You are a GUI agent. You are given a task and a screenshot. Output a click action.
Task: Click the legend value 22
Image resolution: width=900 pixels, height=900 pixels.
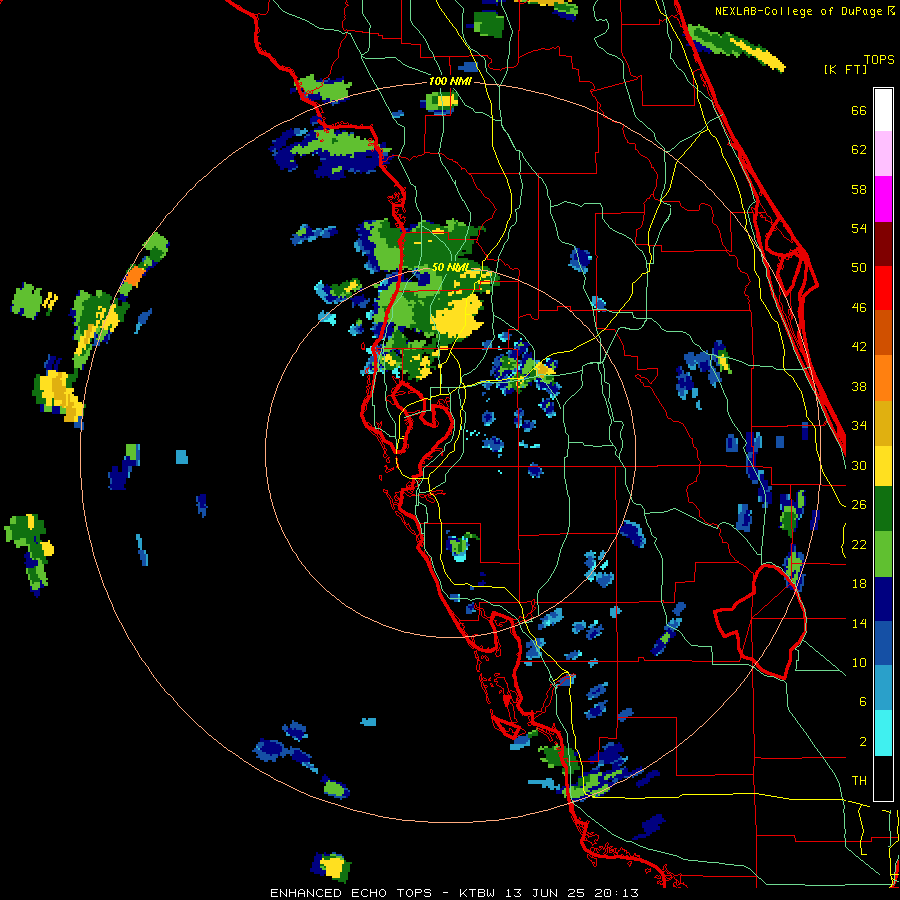[x=859, y=544]
